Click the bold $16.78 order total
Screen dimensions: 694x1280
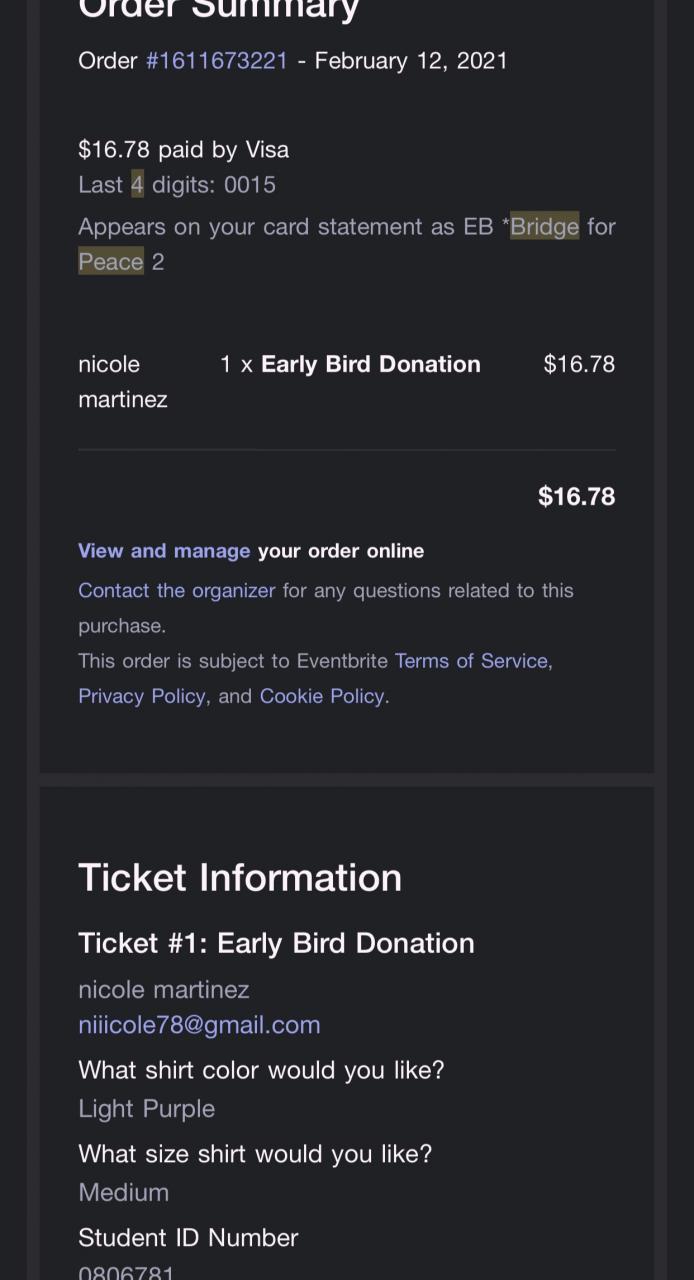[576, 497]
